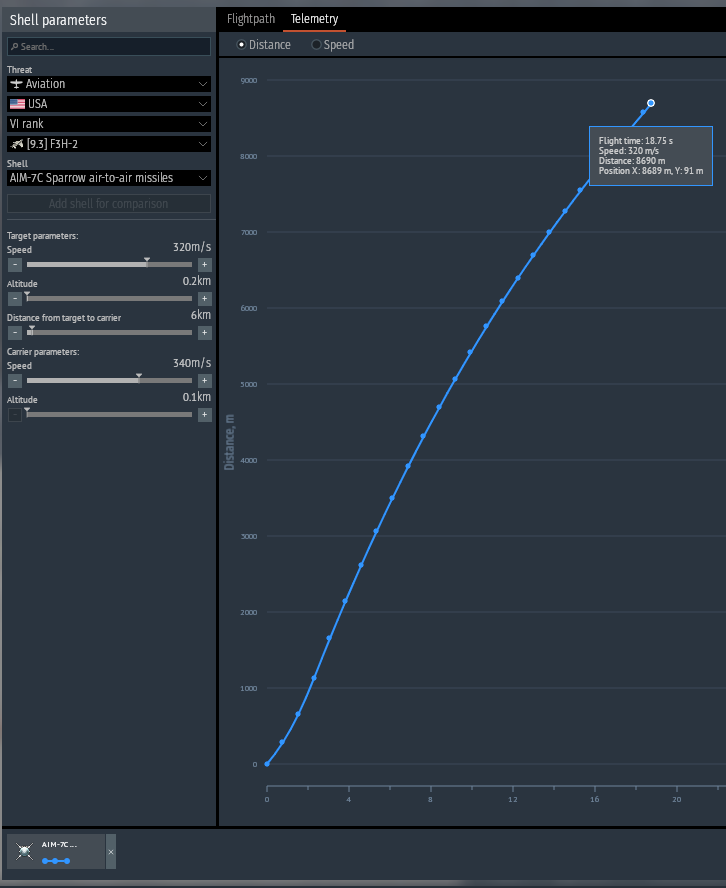
Task: Click the Position X: 8689 m tooltip line
Action: [x=651, y=171]
